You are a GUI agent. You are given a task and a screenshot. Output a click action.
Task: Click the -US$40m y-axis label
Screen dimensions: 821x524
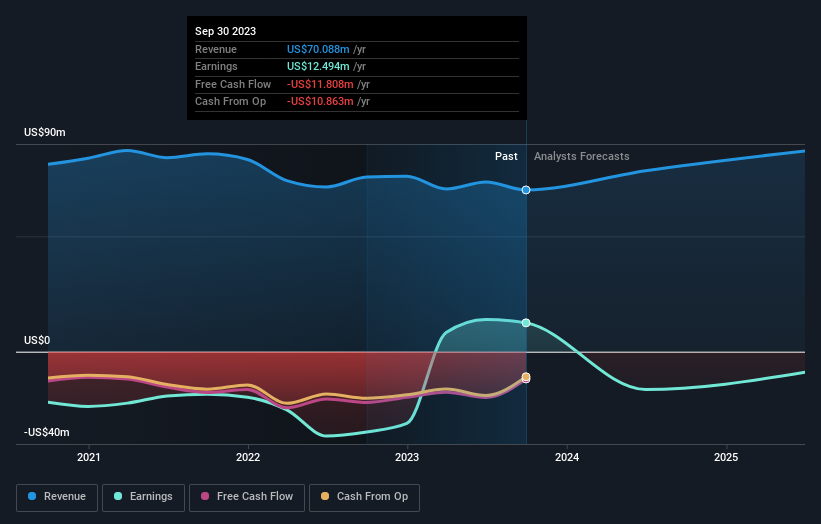click(47, 432)
